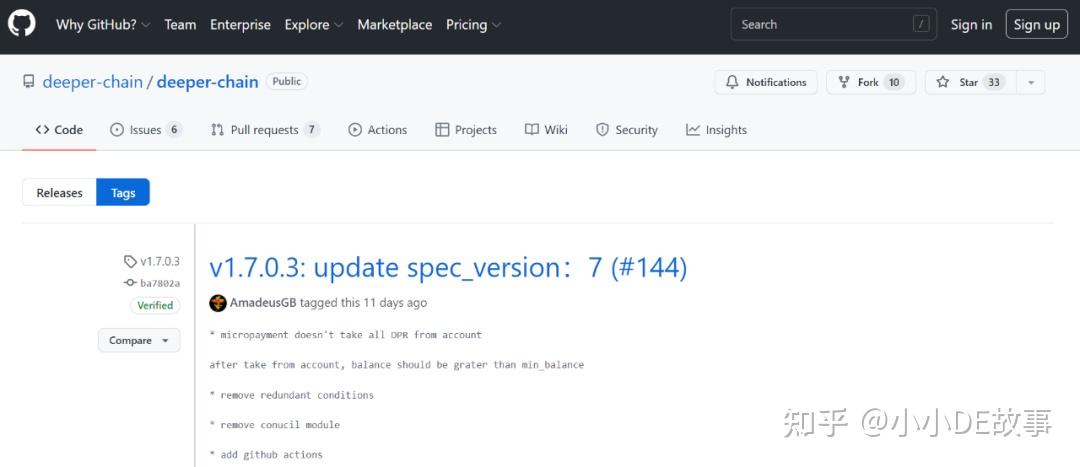
Task: Click the repository book icon
Action: click(29, 82)
